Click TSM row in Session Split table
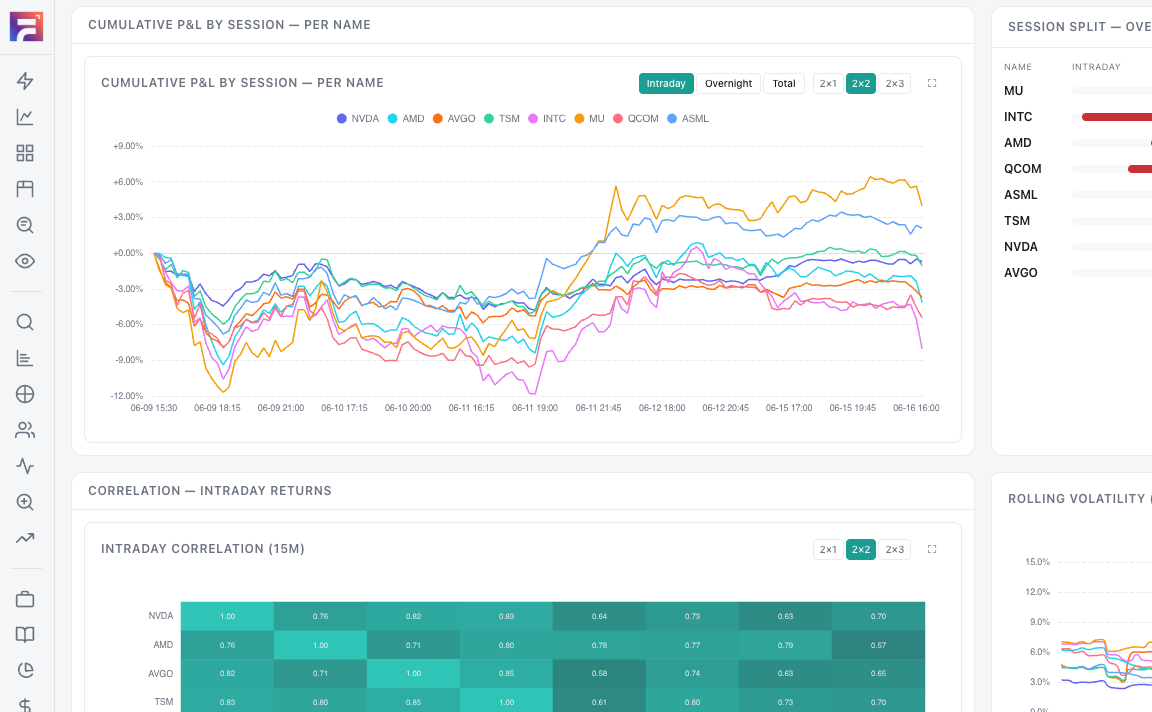The image size is (1152, 712). point(1078,220)
